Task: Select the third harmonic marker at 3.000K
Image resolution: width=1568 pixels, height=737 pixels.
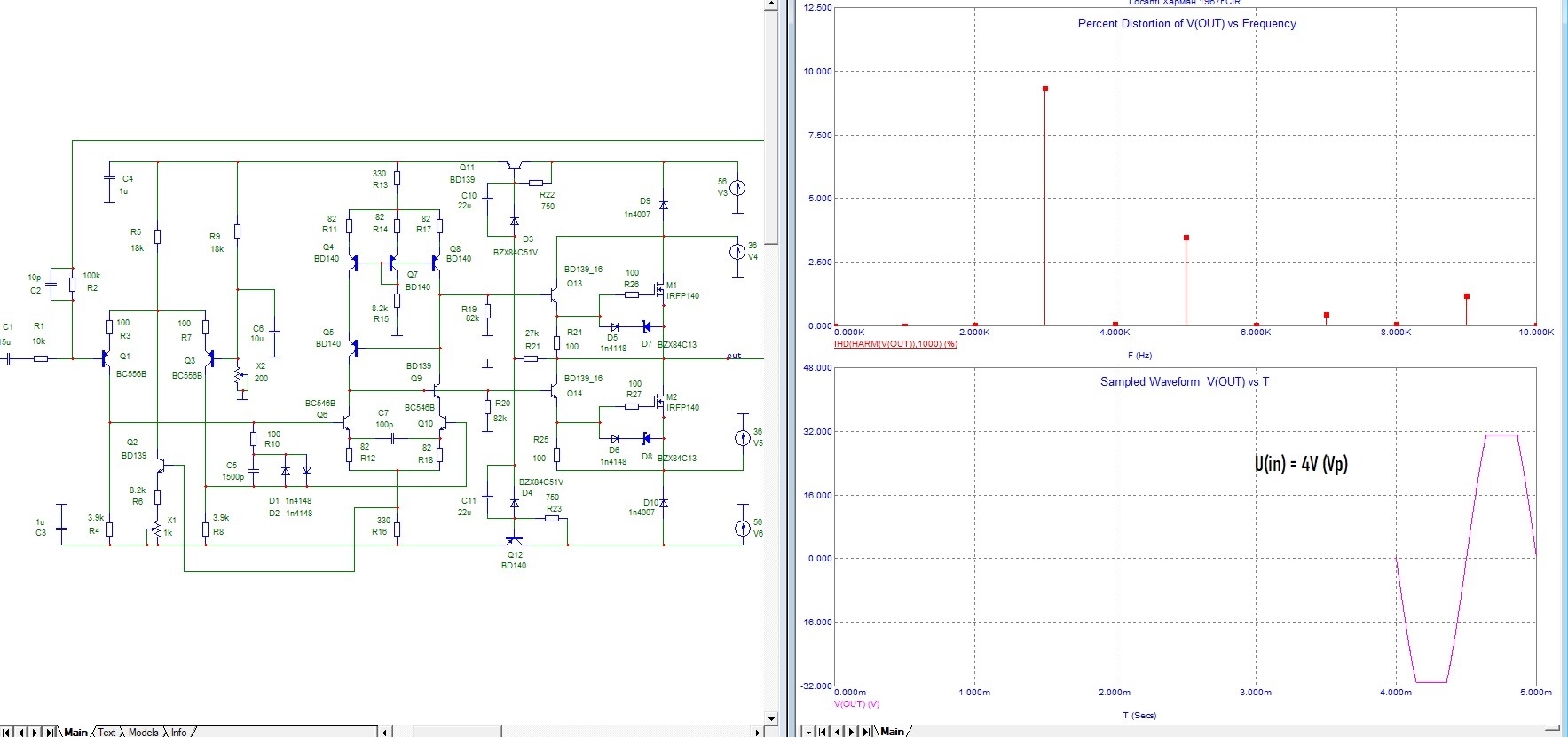Action: (x=1045, y=89)
